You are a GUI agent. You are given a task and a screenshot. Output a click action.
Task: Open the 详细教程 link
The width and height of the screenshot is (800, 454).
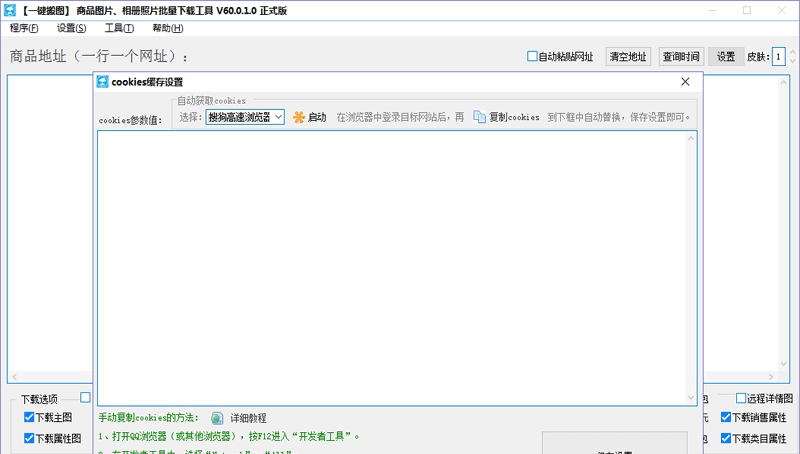pyautogui.click(x=248, y=418)
